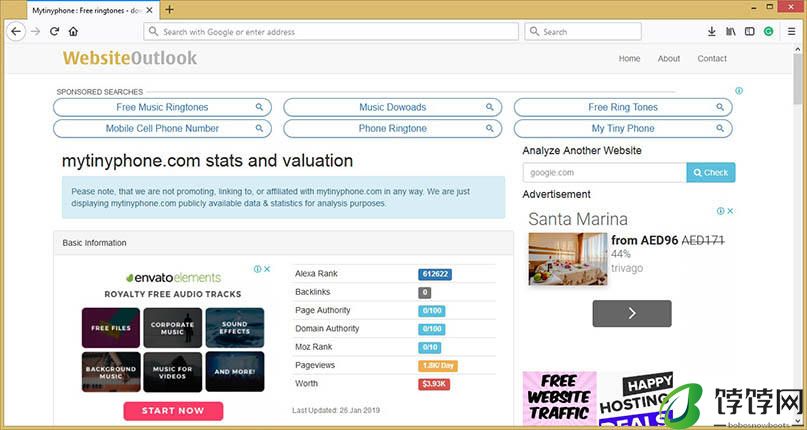Image resolution: width=807 pixels, height=430 pixels.
Task: Click the Pageviews per day badge
Action: pyautogui.click(x=438, y=366)
